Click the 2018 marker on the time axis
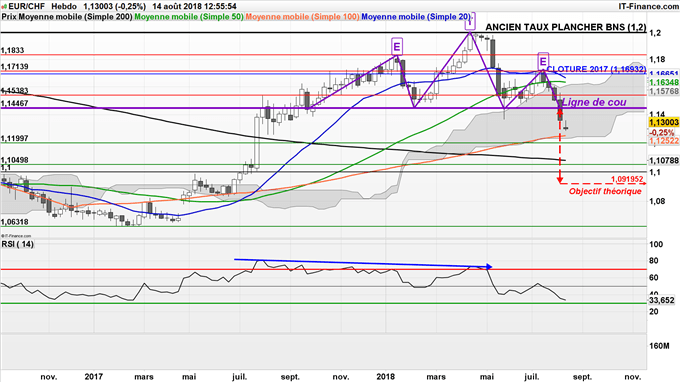Screen dimensions: 680x382 tap(386, 376)
